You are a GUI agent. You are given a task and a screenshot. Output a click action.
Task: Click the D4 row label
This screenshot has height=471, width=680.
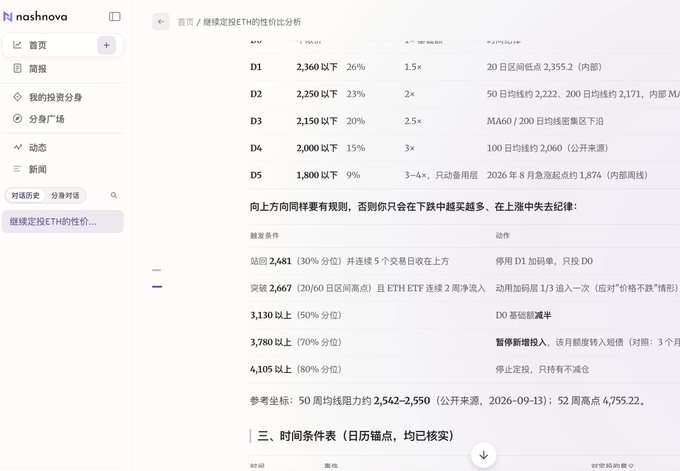[256, 148]
